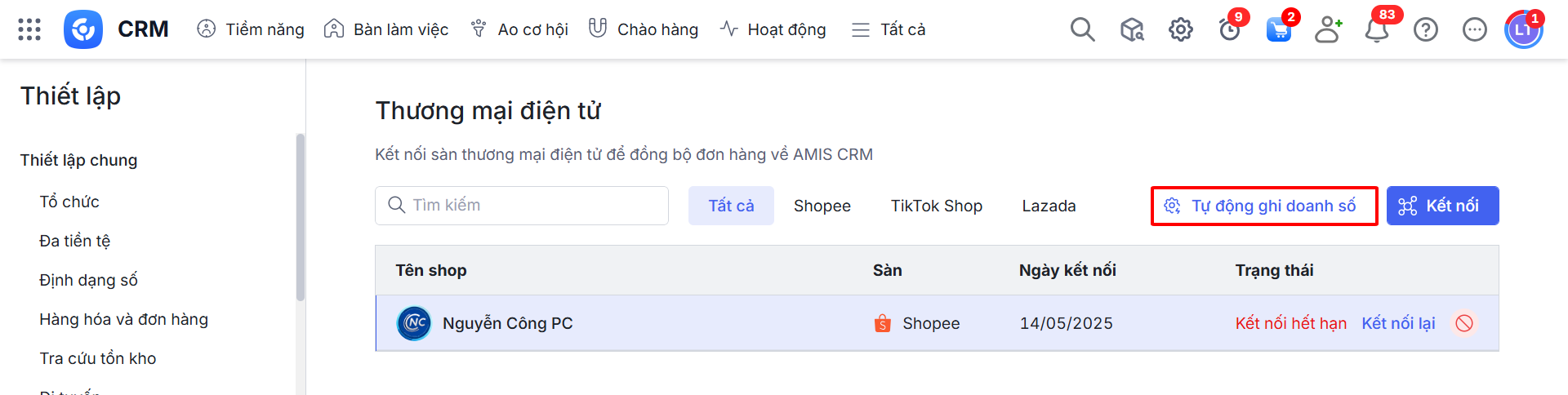Screen dimensions: 1568x395
Task: Open the settings gear icon
Action: pyautogui.click(x=1180, y=30)
